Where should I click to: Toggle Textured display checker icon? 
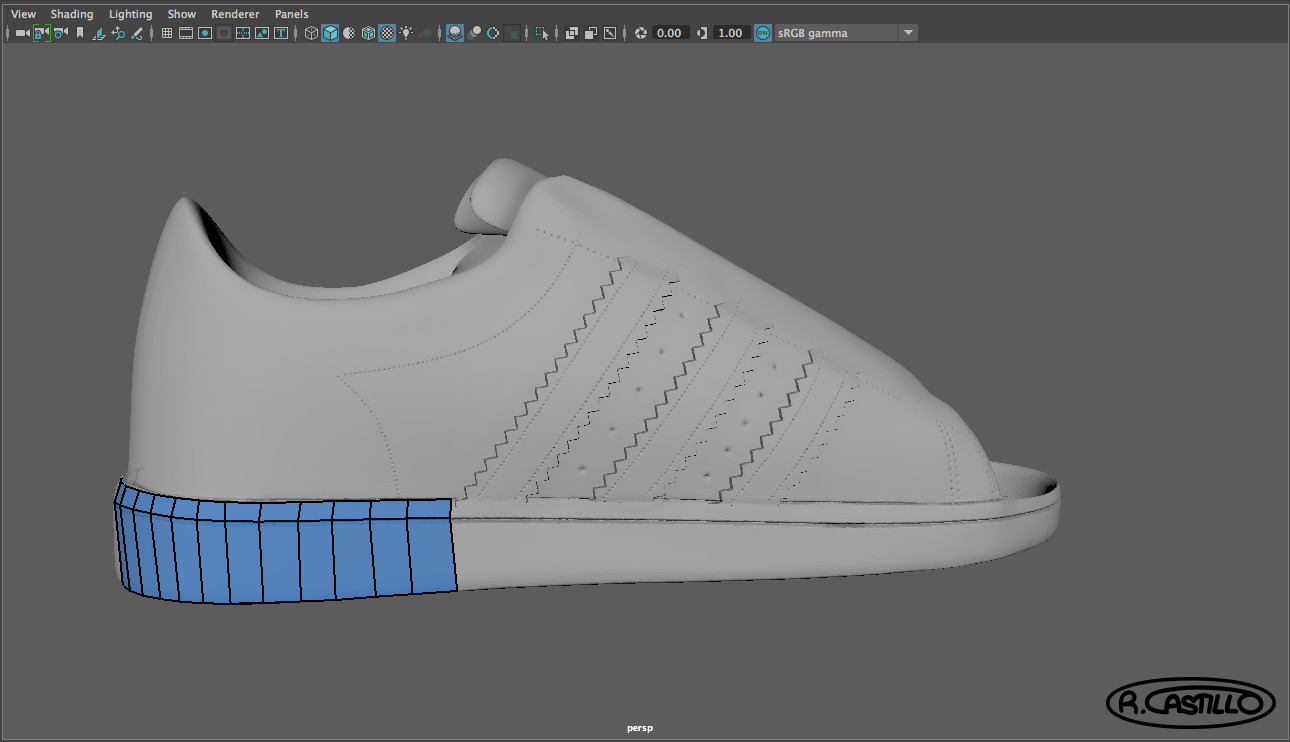387,33
